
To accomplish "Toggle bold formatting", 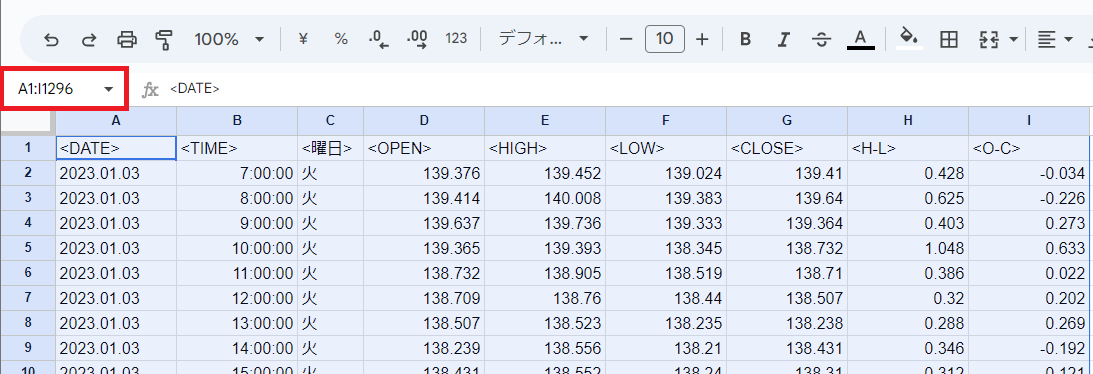I will (745, 39).
